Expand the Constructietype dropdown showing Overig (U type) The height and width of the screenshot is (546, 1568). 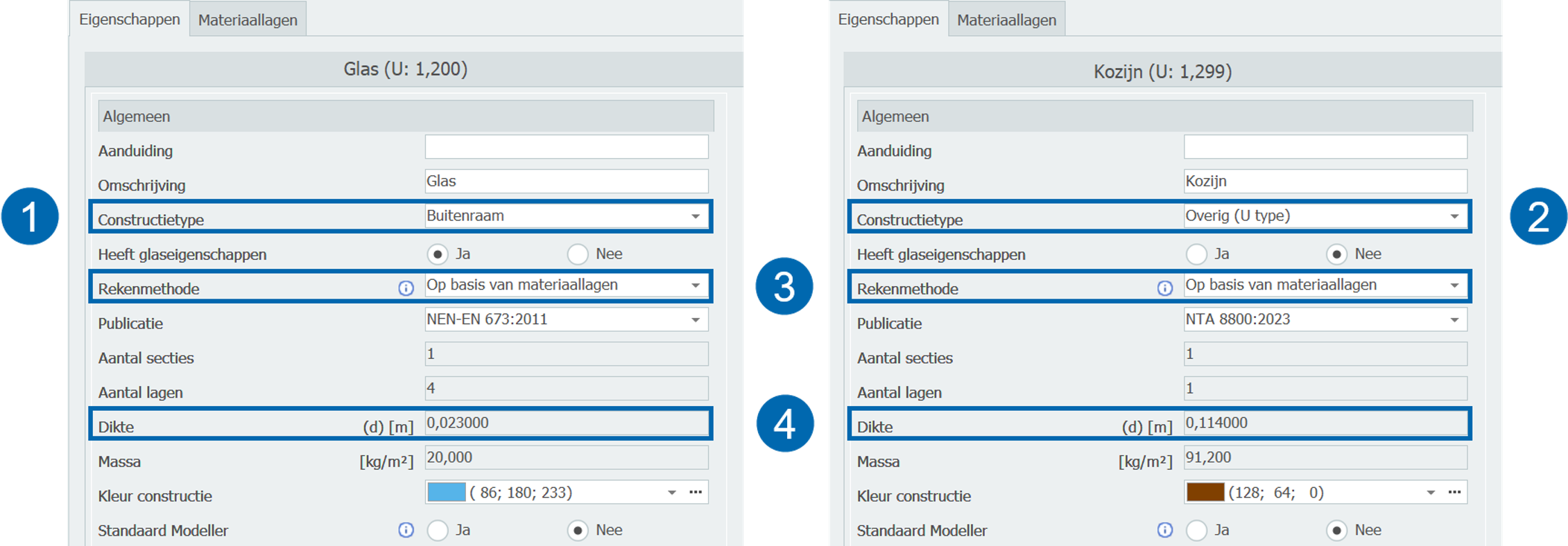(x=1454, y=216)
